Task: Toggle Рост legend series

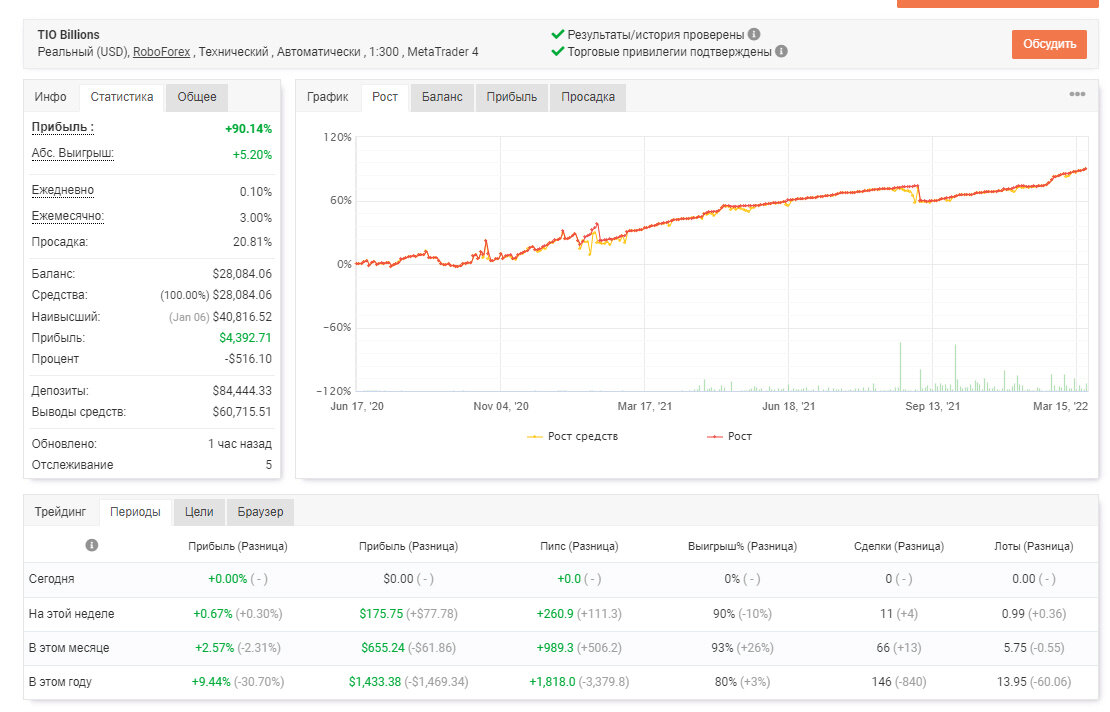Action: [x=730, y=437]
